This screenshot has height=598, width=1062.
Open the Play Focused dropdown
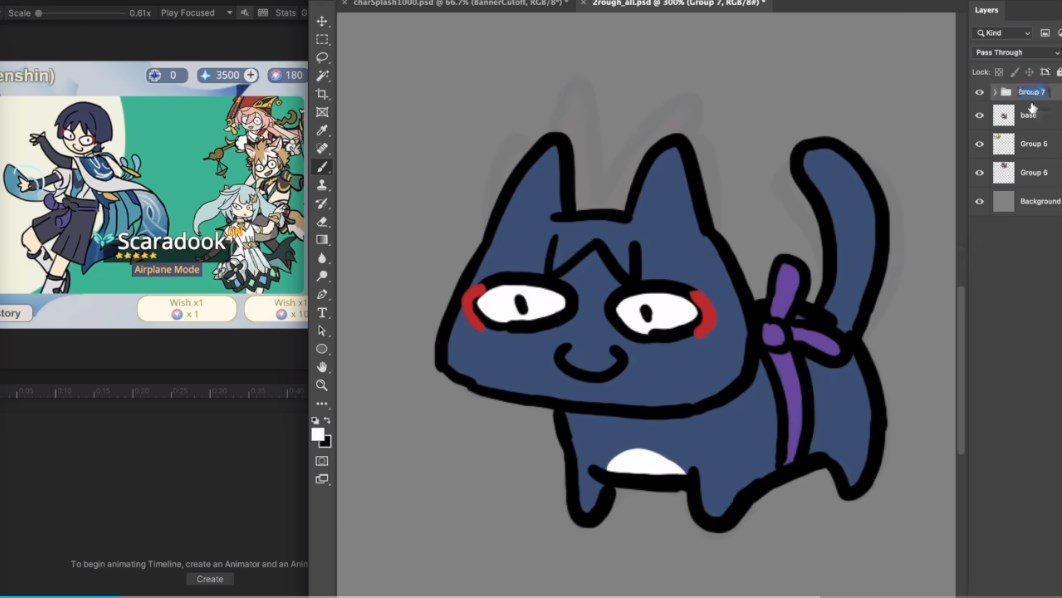(196, 12)
